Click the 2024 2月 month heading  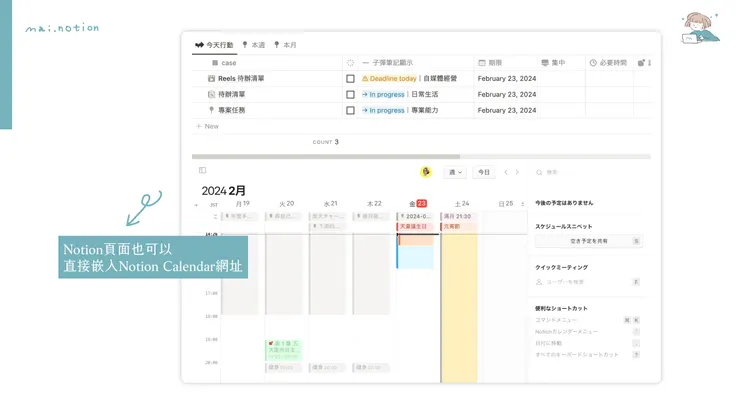[224, 191]
